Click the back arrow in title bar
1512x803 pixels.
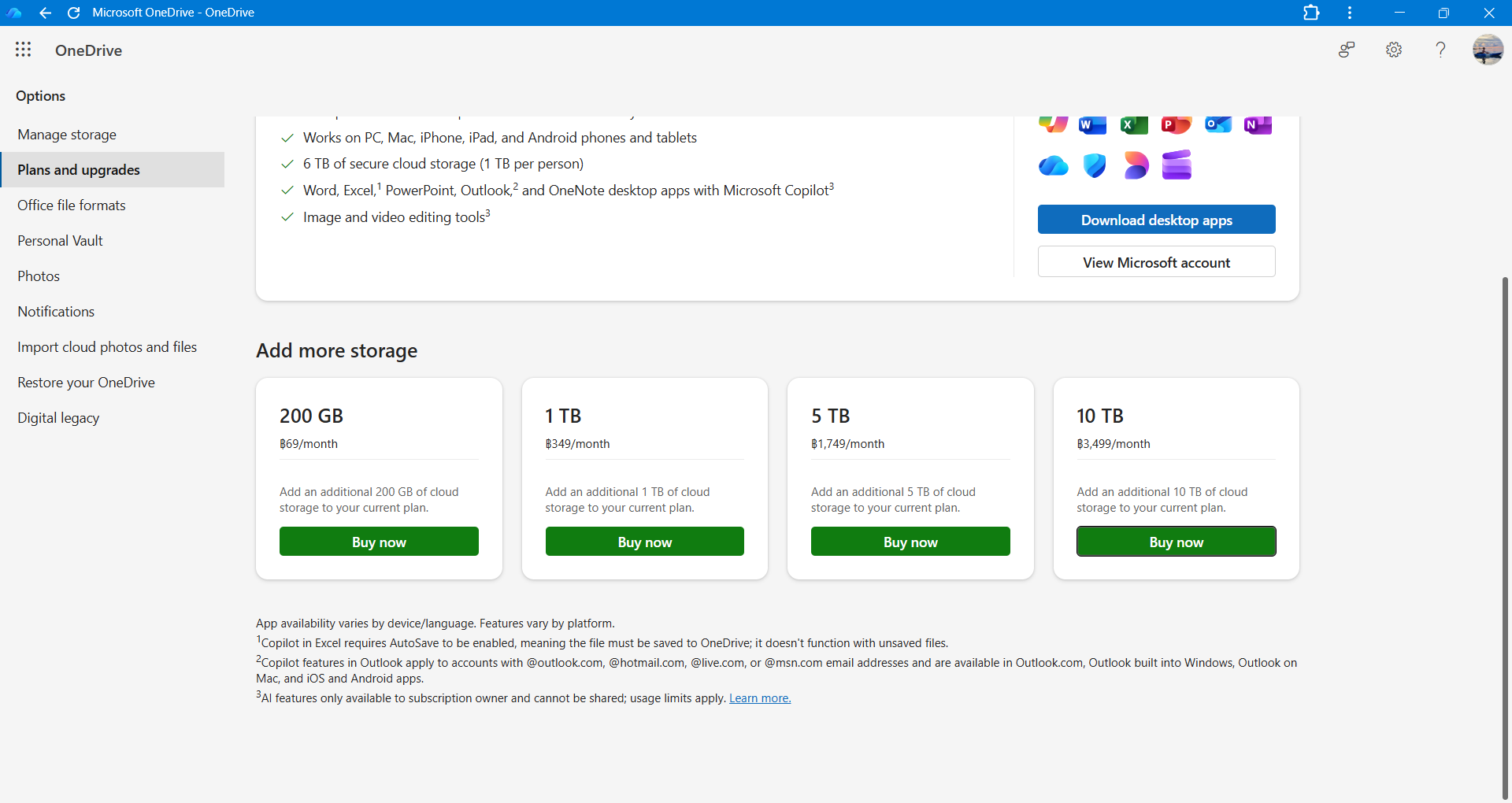45,13
